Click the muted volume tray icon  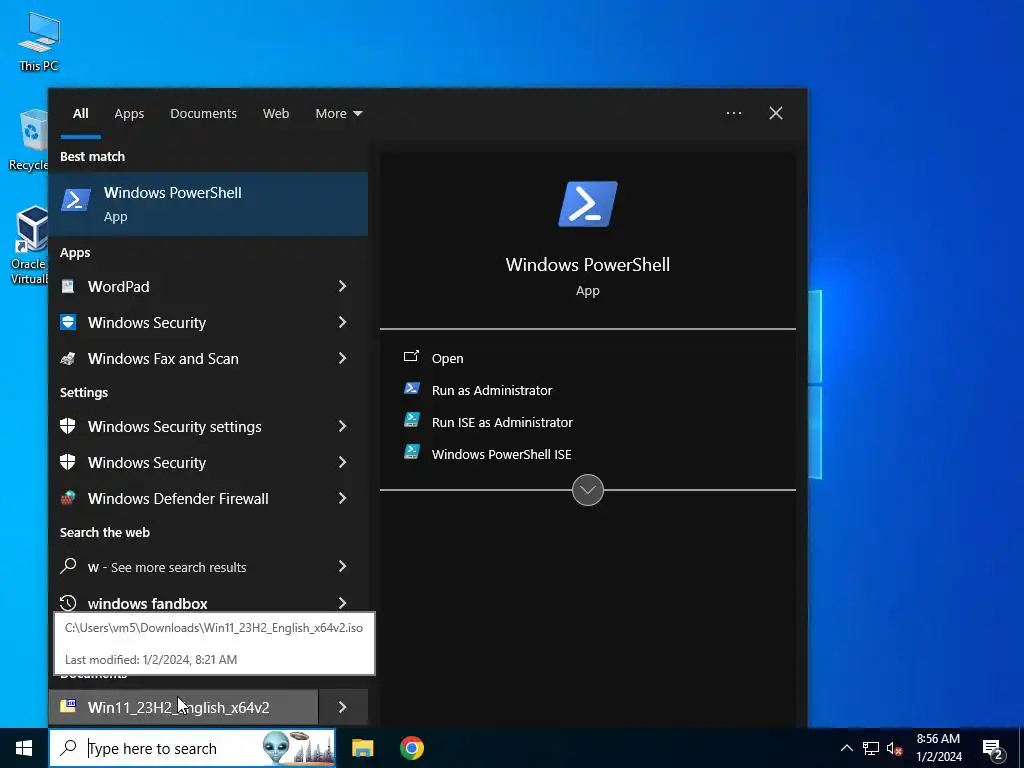(895, 748)
